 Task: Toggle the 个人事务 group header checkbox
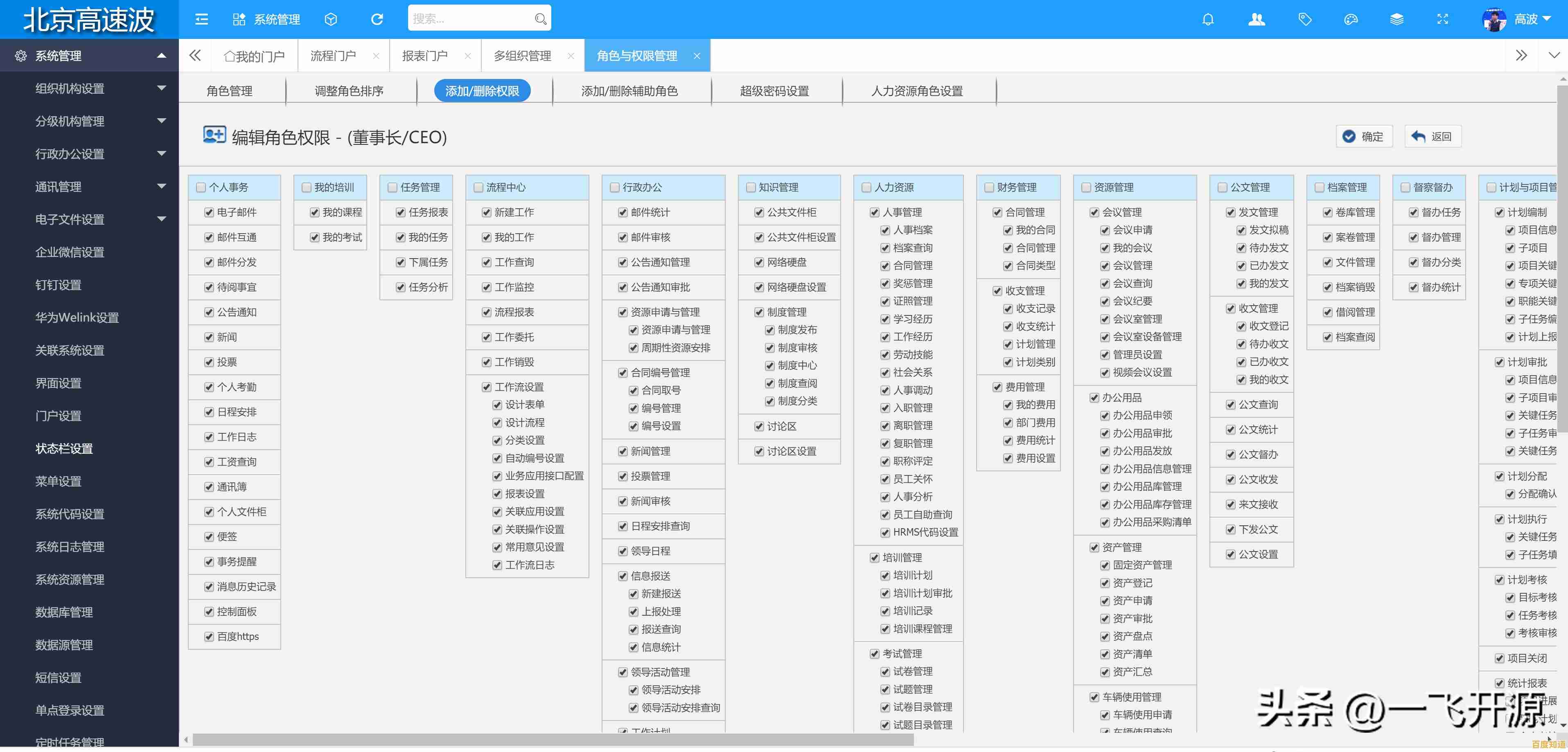point(201,187)
